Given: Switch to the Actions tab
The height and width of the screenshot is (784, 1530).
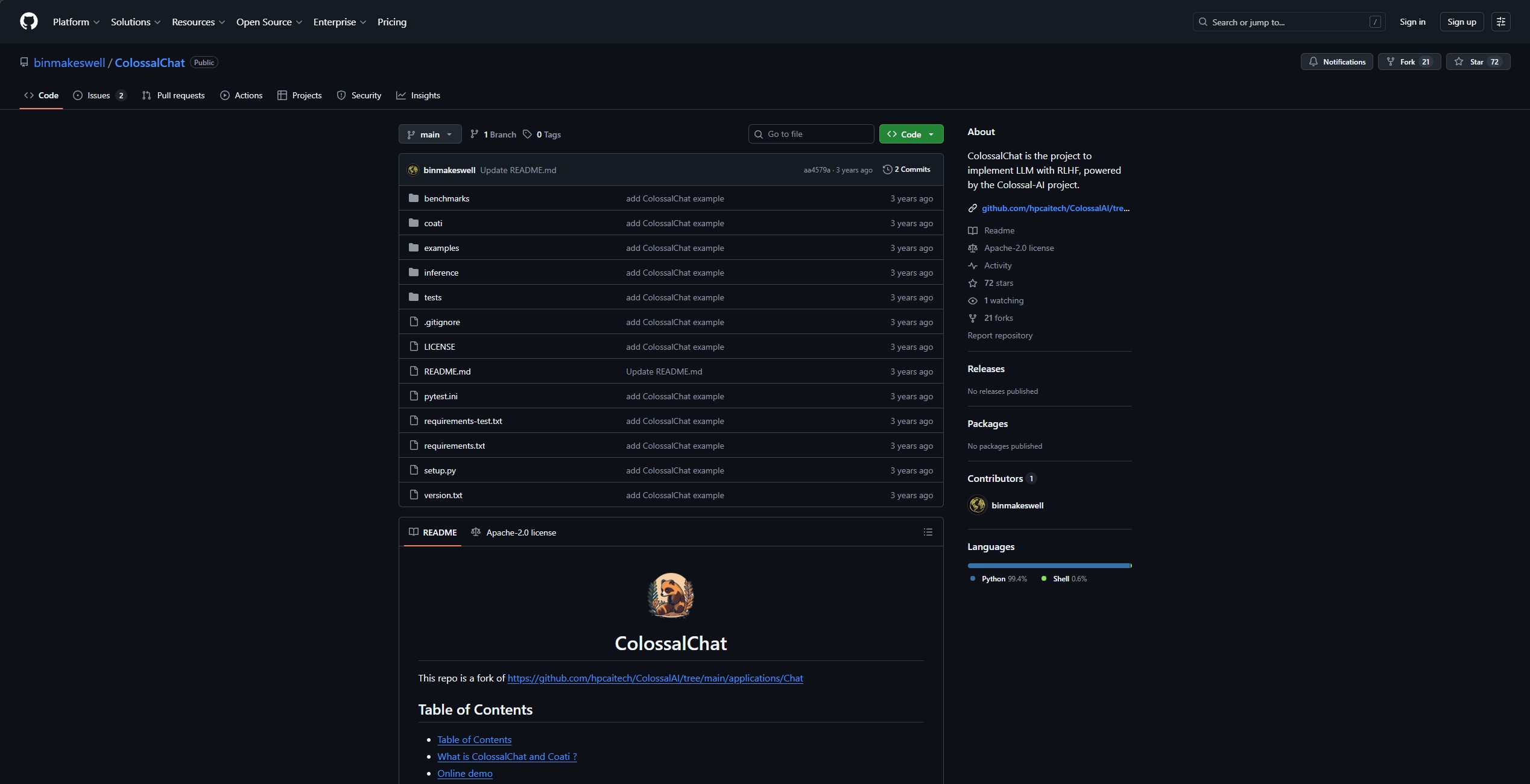Looking at the screenshot, I should tap(241, 95).
